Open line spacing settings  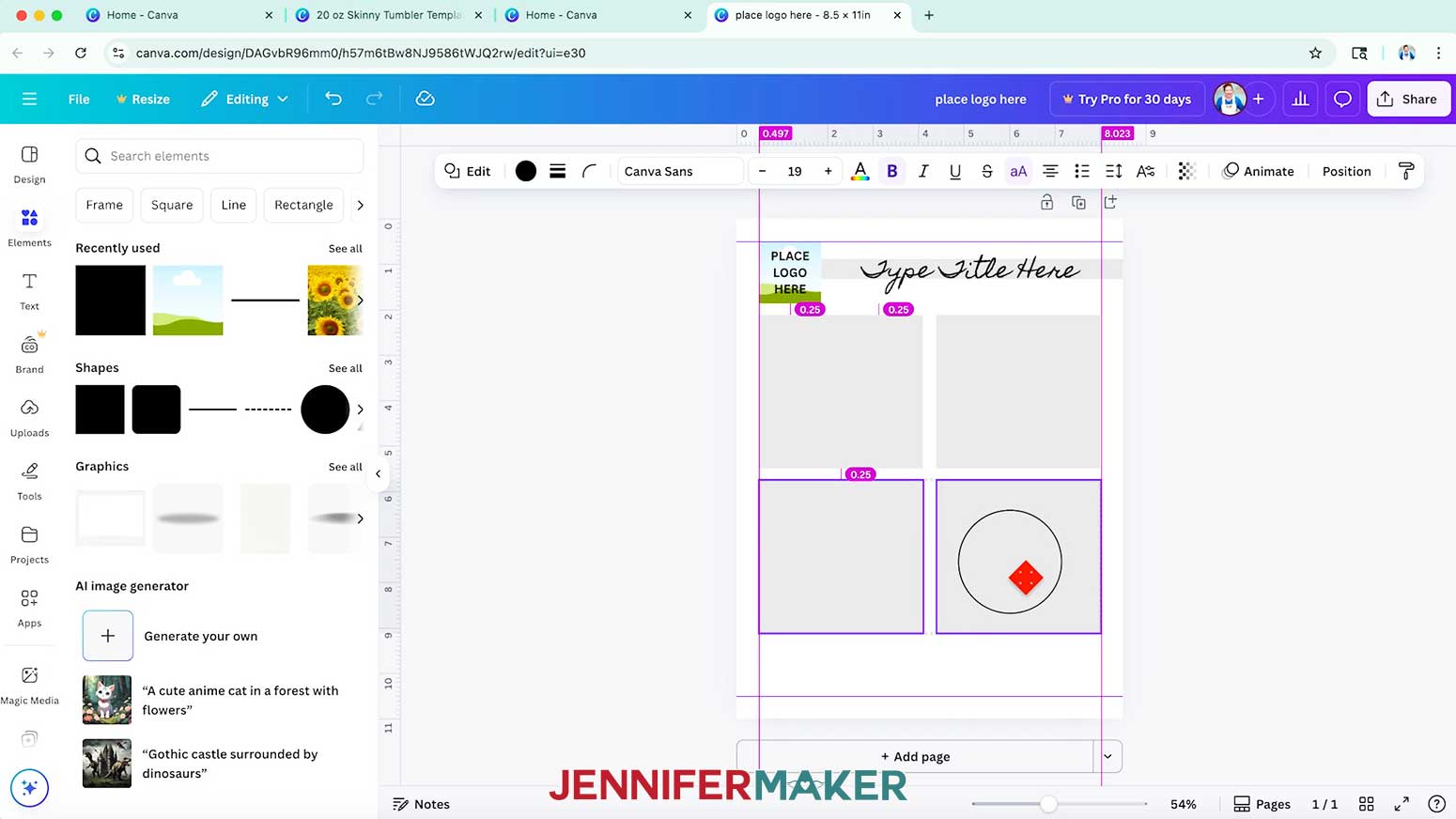pos(1114,171)
